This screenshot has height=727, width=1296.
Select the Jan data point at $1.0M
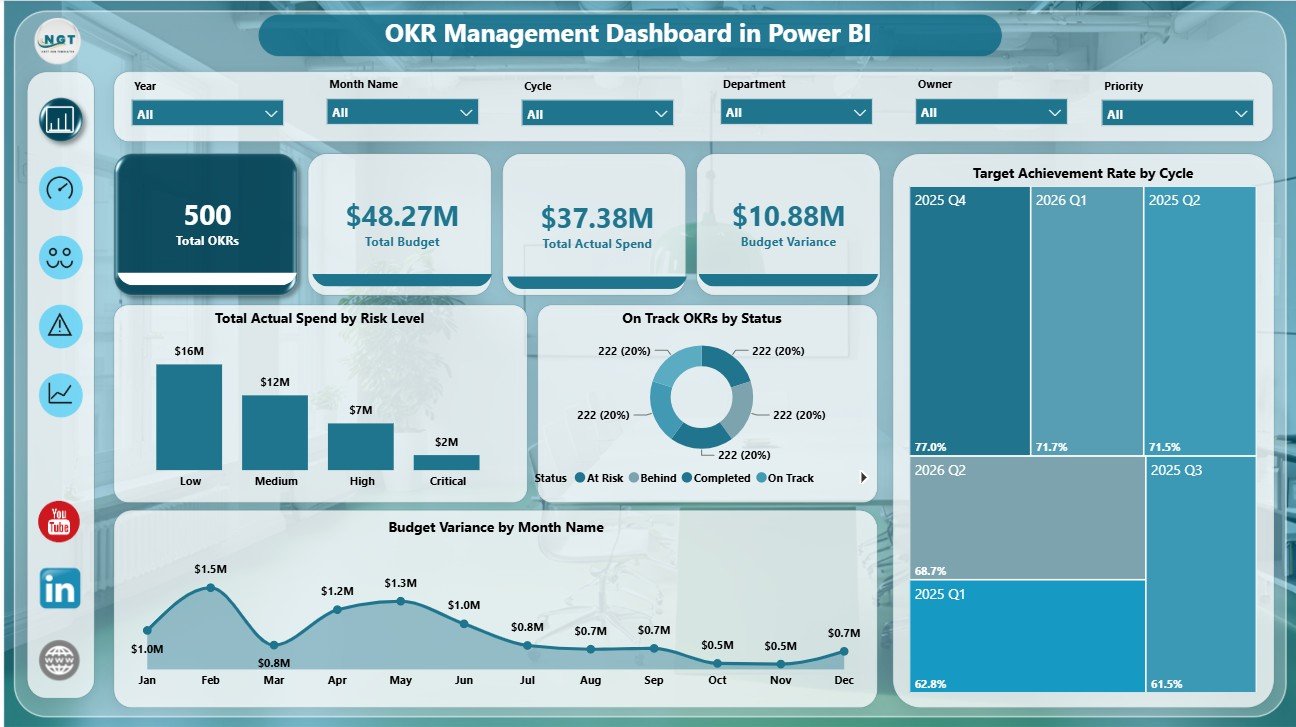coord(147,630)
